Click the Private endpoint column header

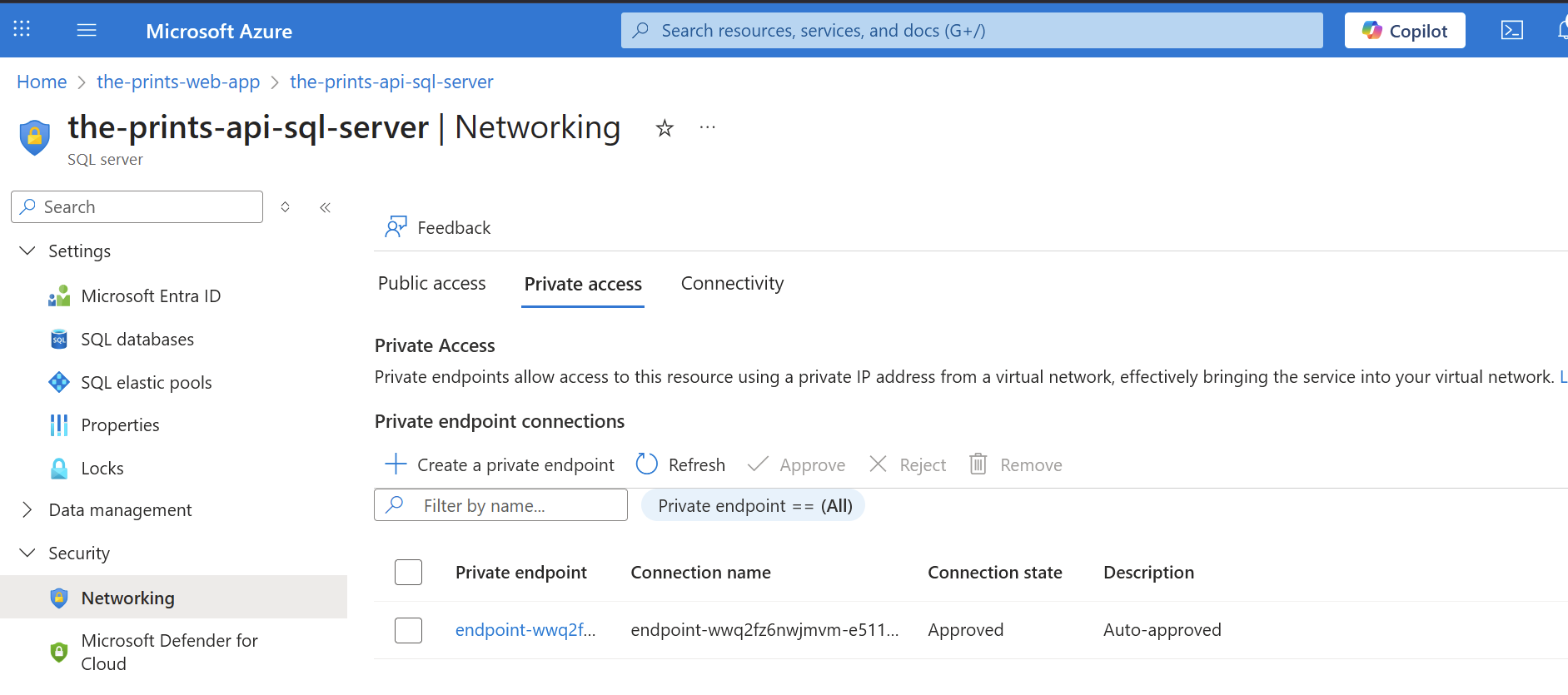coord(521,573)
